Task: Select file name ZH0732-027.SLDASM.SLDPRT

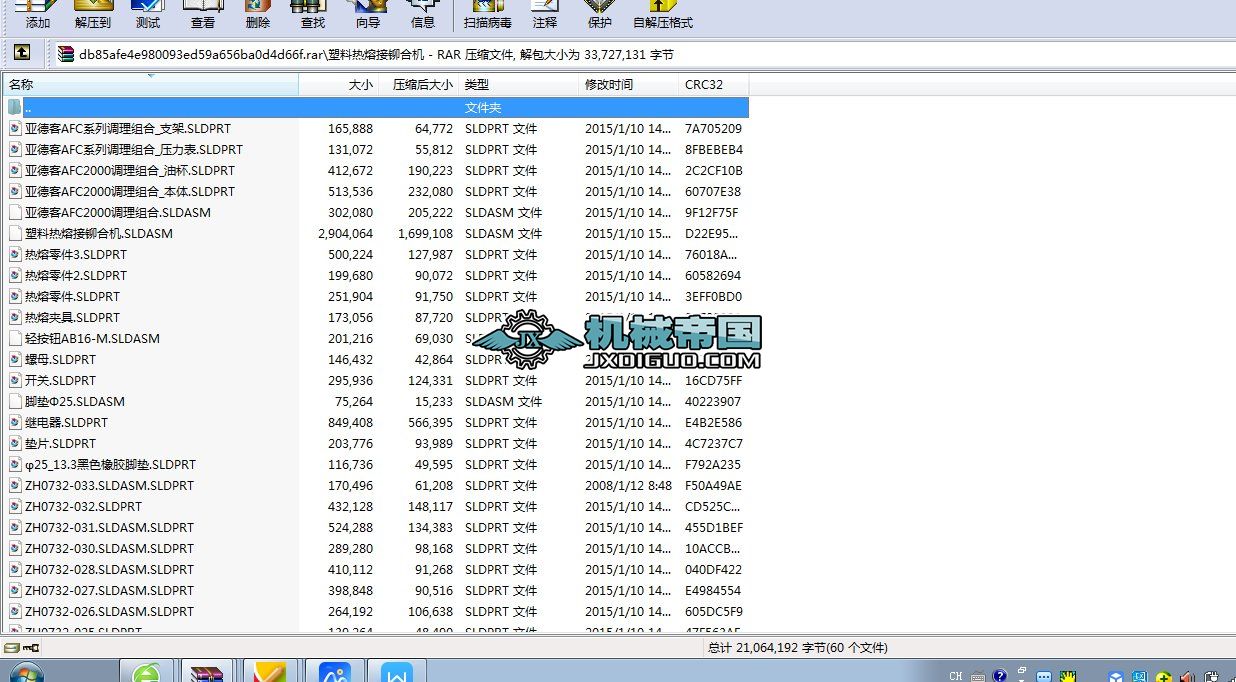Action: click(109, 590)
